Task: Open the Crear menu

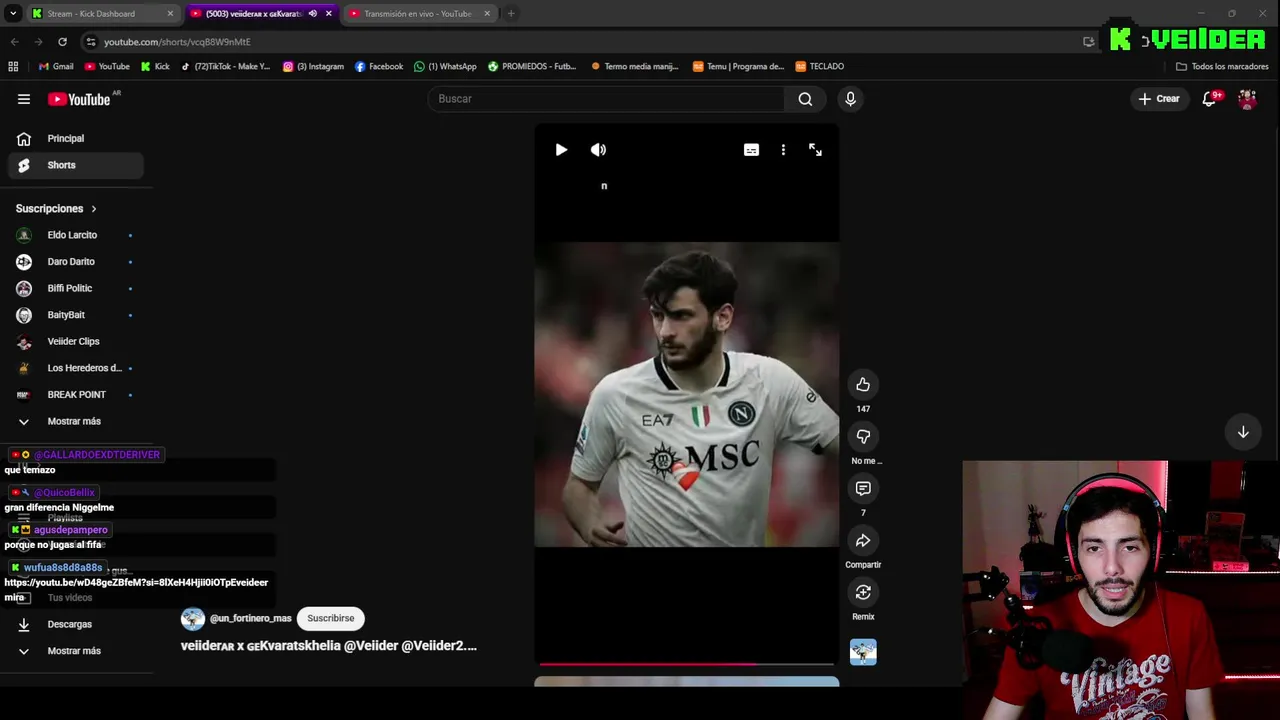Action: click(1159, 99)
